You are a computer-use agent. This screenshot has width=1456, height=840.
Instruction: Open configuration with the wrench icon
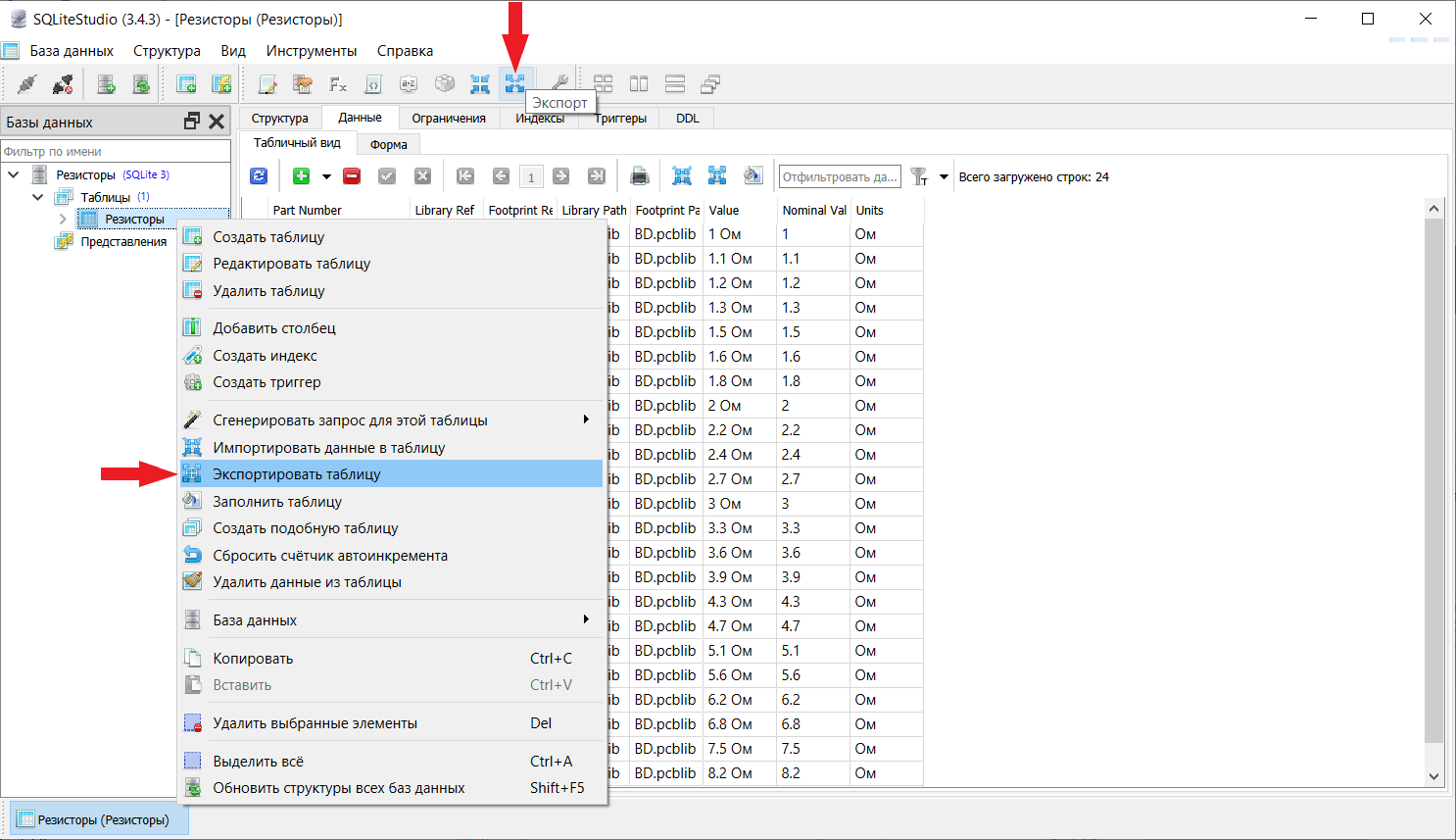(x=559, y=82)
